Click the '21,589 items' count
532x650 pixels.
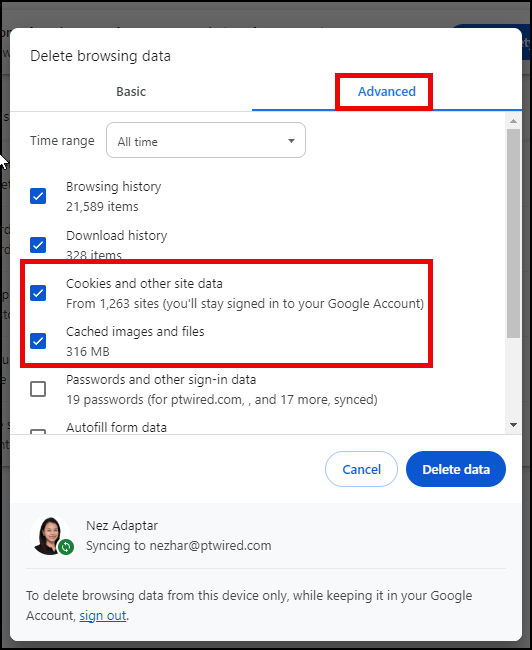[102, 206]
